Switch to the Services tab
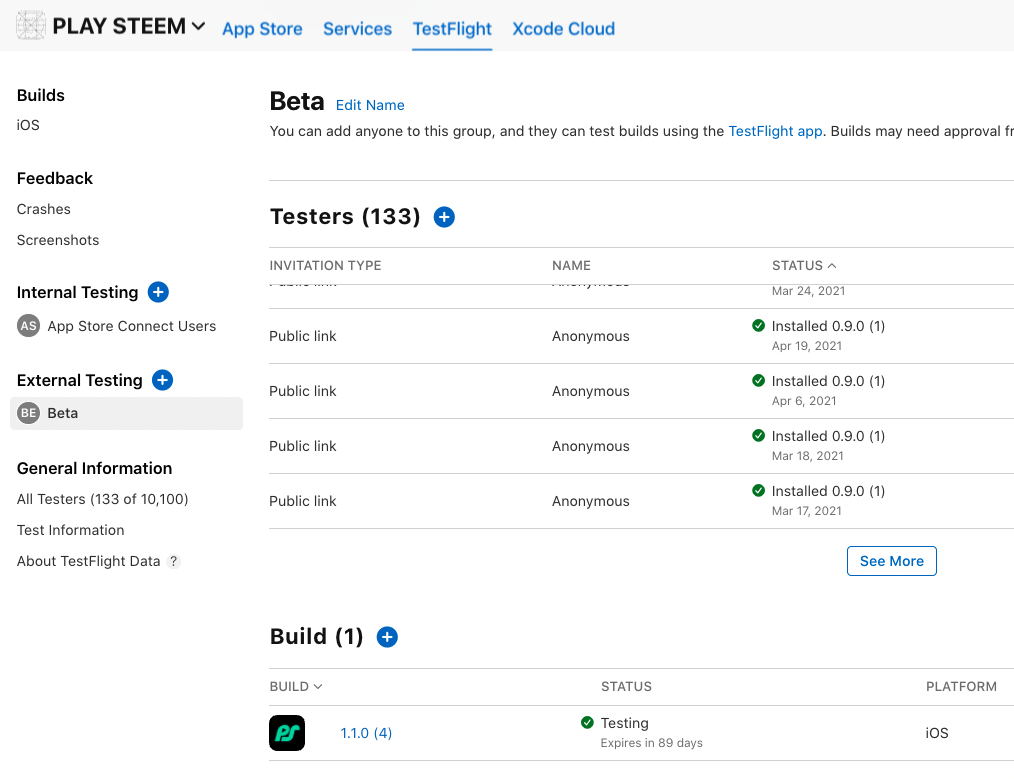Viewport: 1014px width, 779px height. point(357,29)
